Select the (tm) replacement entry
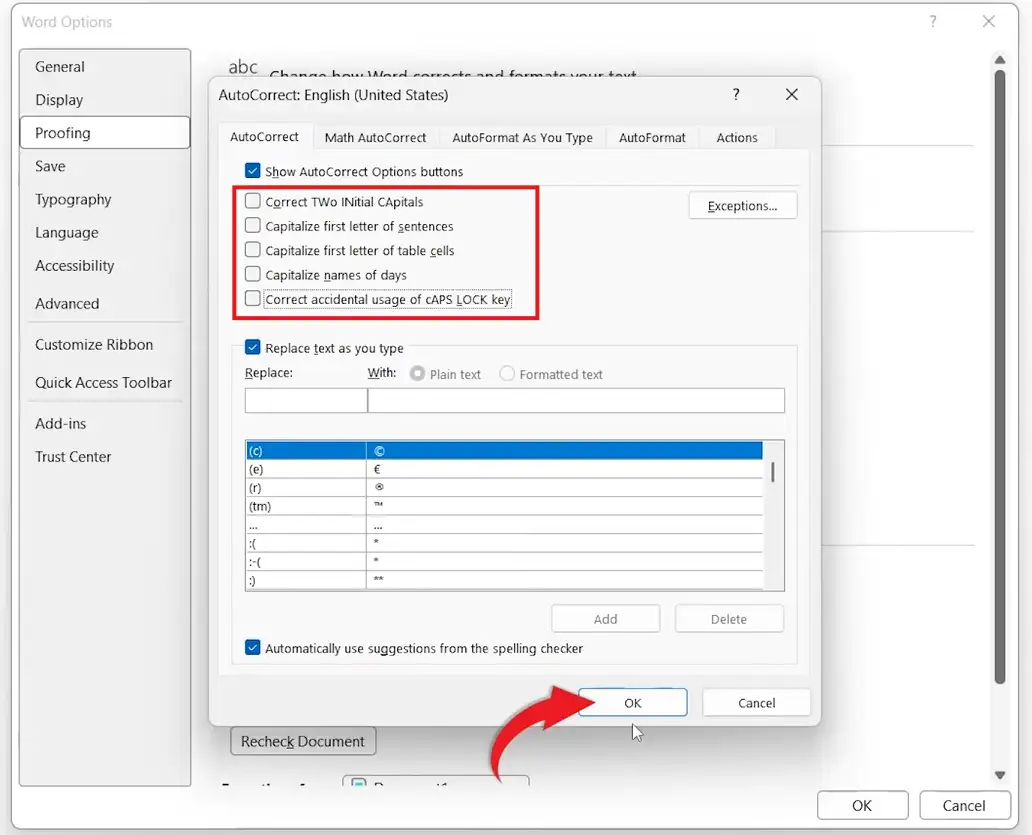1032x835 pixels. pos(504,506)
